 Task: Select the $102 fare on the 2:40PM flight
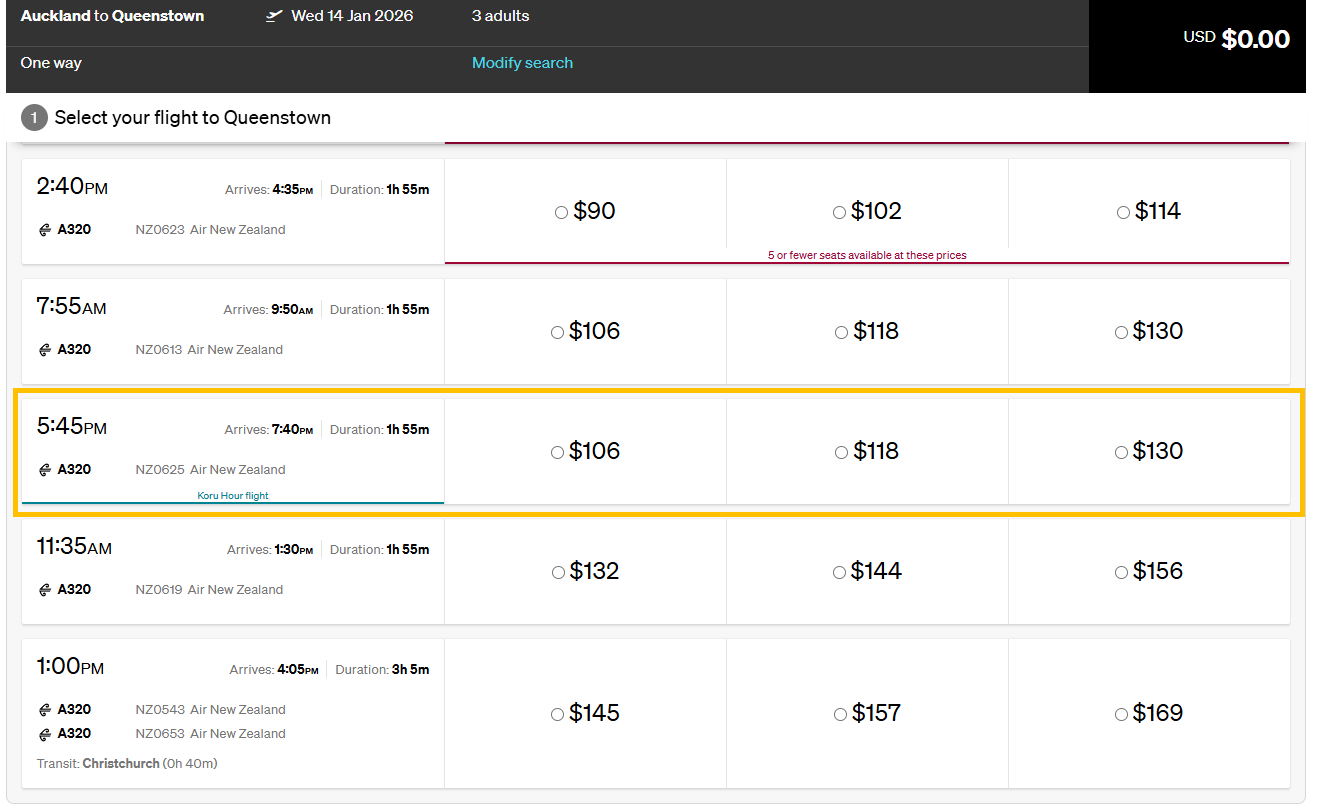tap(839, 212)
